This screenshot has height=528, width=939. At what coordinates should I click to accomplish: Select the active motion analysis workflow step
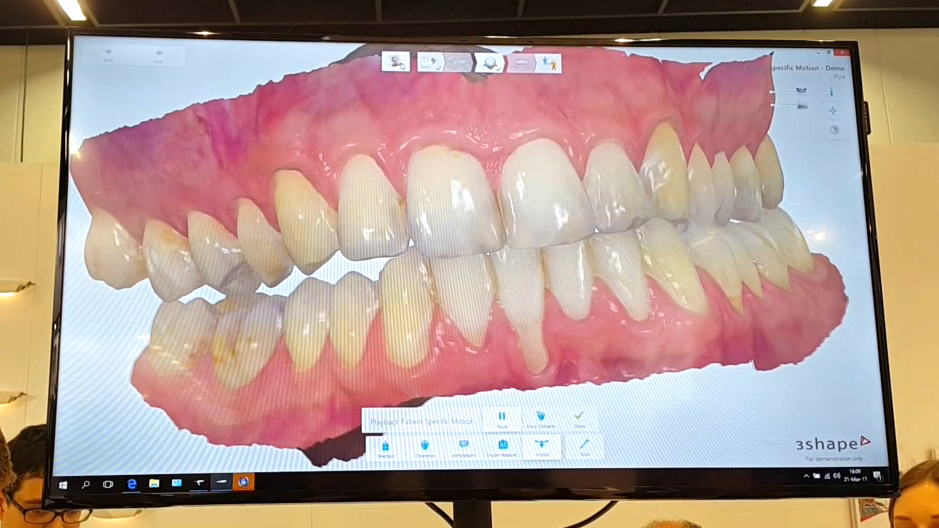[490, 62]
